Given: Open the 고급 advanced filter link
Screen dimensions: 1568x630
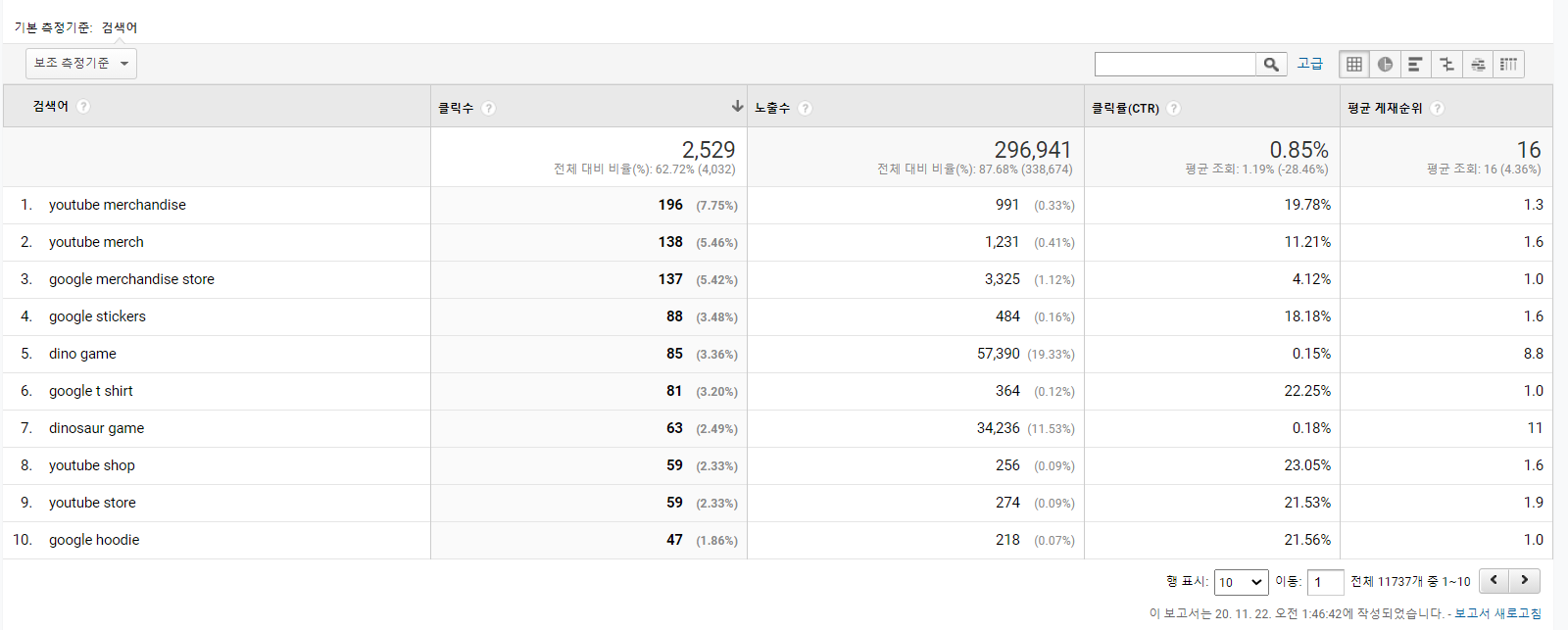Looking at the screenshot, I should (1309, 64).
